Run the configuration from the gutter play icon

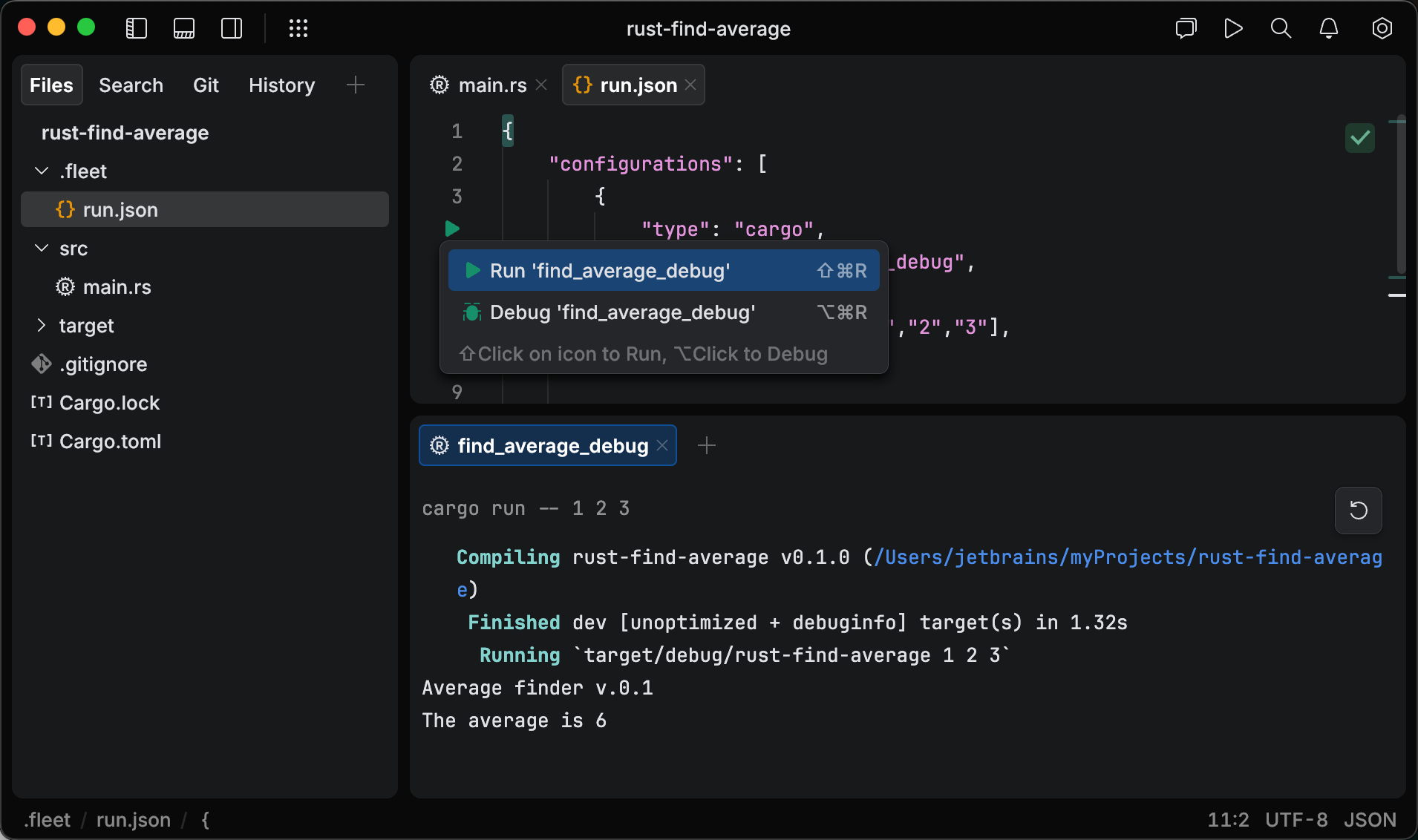pos(453,229)
